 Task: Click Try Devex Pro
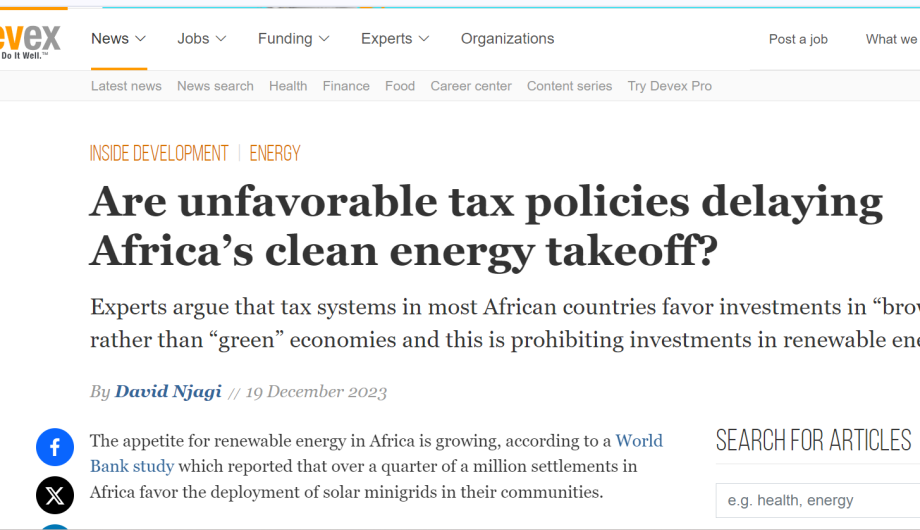pyautogui.click(x=669, y=86)
